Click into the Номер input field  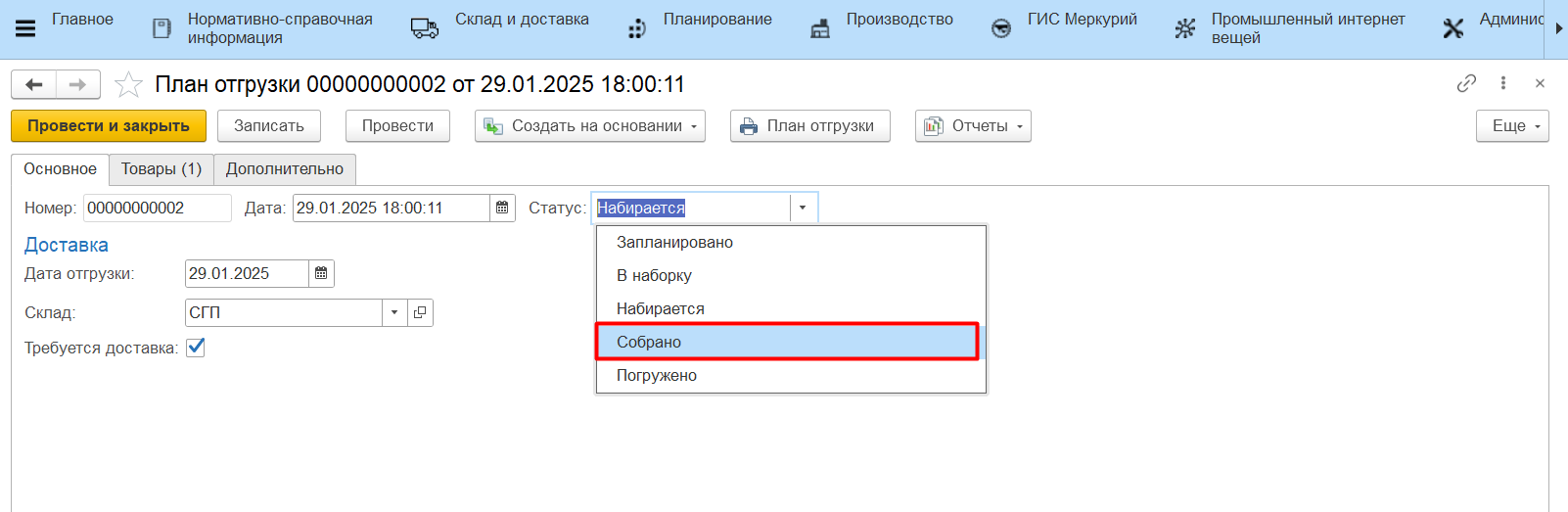(x=157, y=208)
